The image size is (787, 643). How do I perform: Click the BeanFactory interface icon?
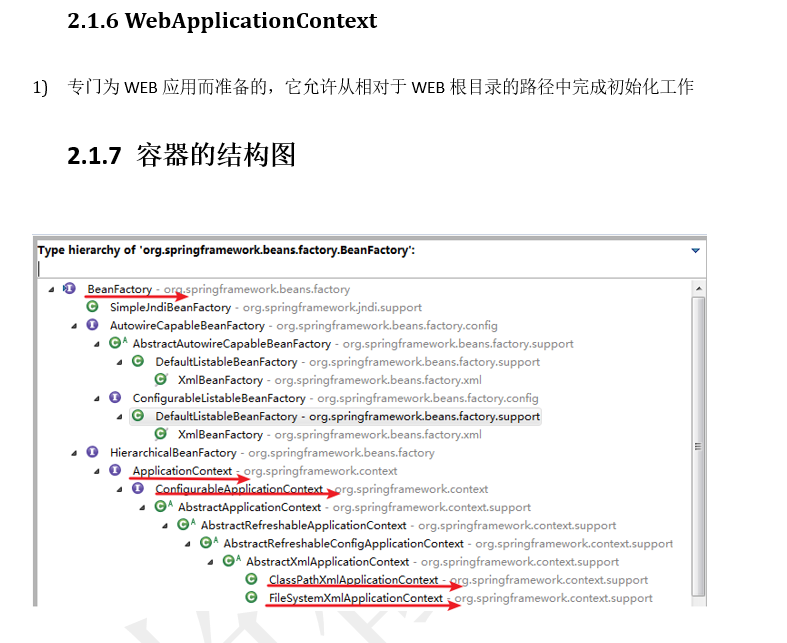click(x=69, y=289)
